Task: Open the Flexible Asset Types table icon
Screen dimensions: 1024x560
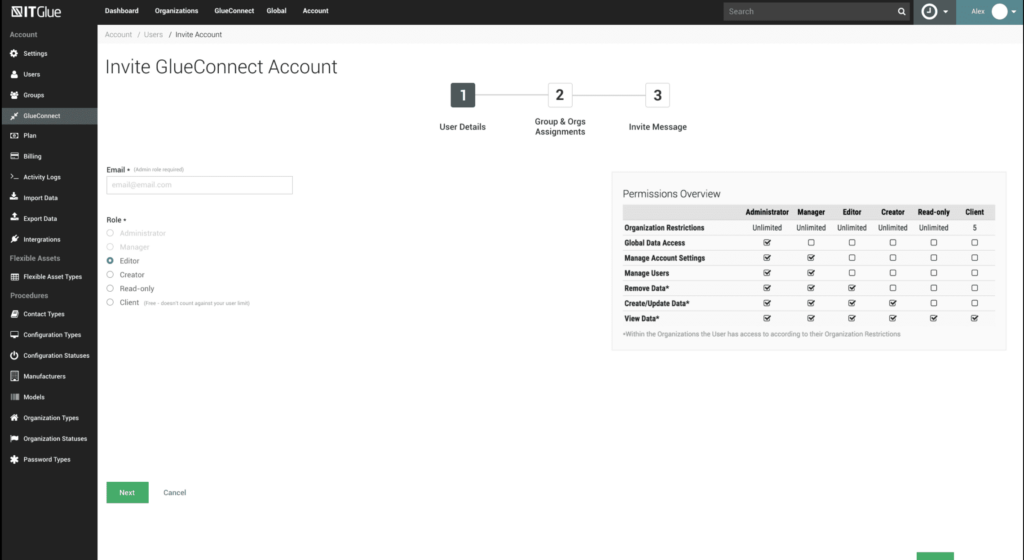Action: coord(14,277)
